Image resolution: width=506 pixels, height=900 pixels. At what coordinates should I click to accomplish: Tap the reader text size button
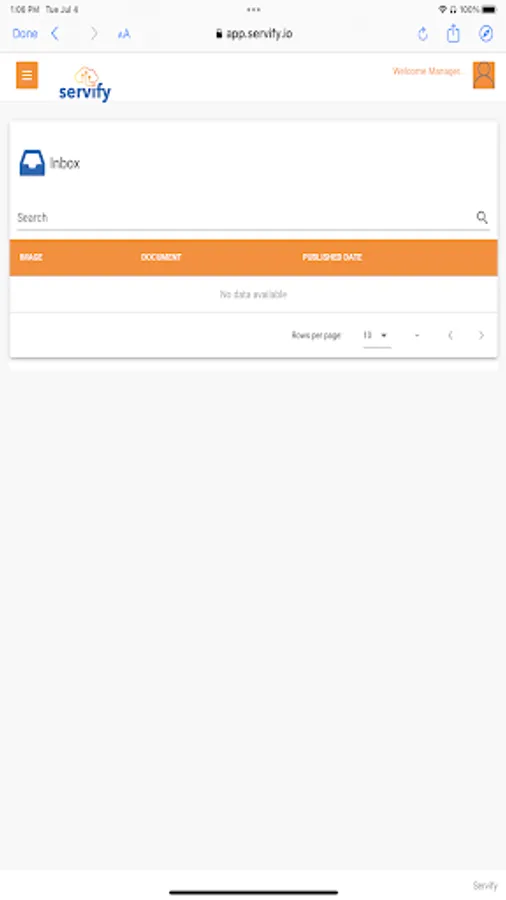coord(124,34)
